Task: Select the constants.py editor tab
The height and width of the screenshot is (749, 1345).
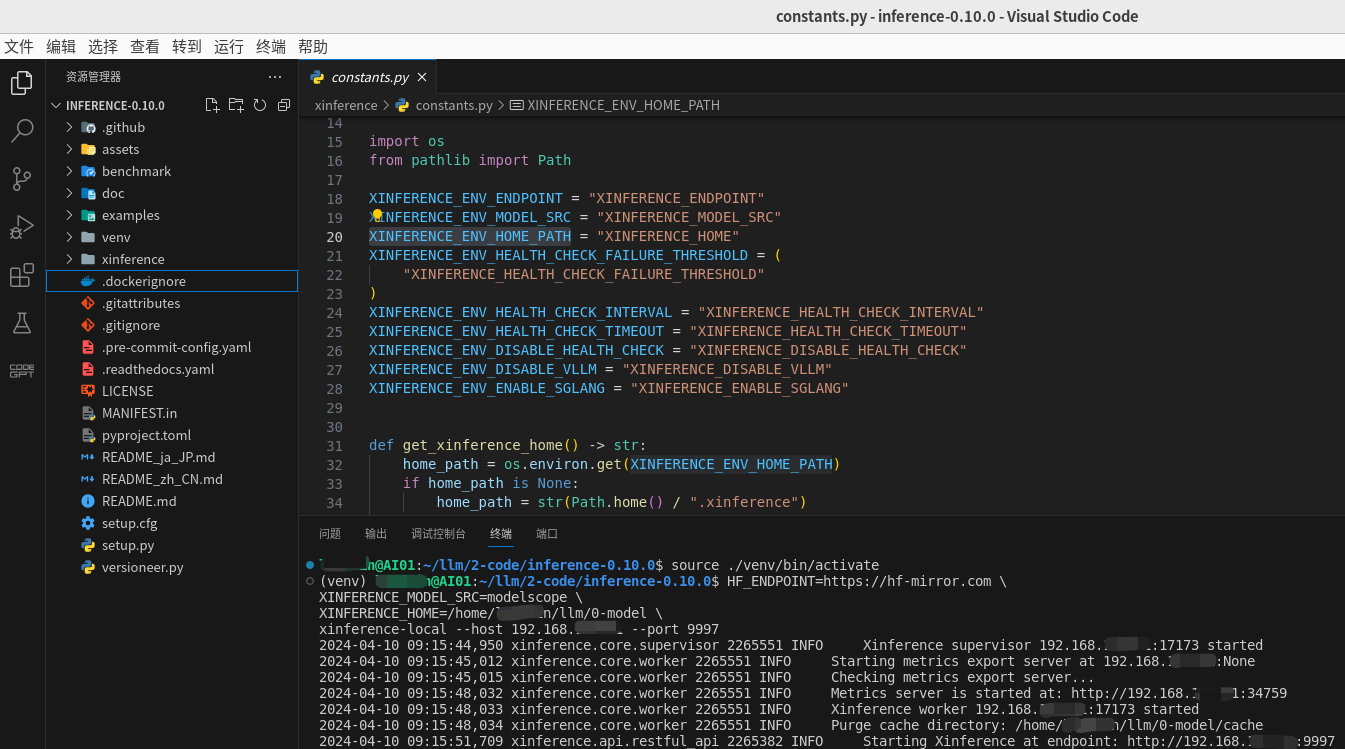Action: tap(369, 77)
